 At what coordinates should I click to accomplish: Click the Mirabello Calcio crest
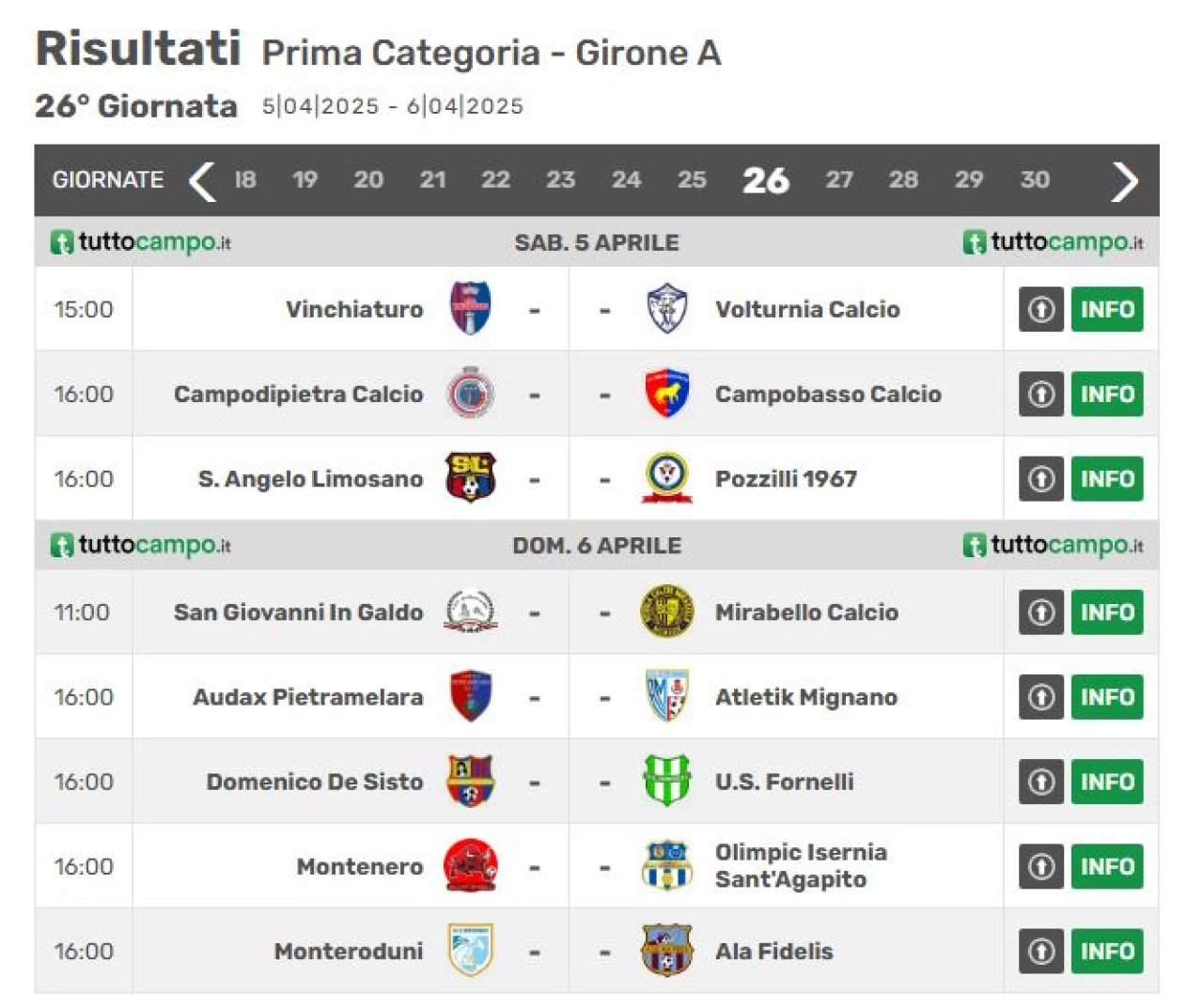point(666,612)
